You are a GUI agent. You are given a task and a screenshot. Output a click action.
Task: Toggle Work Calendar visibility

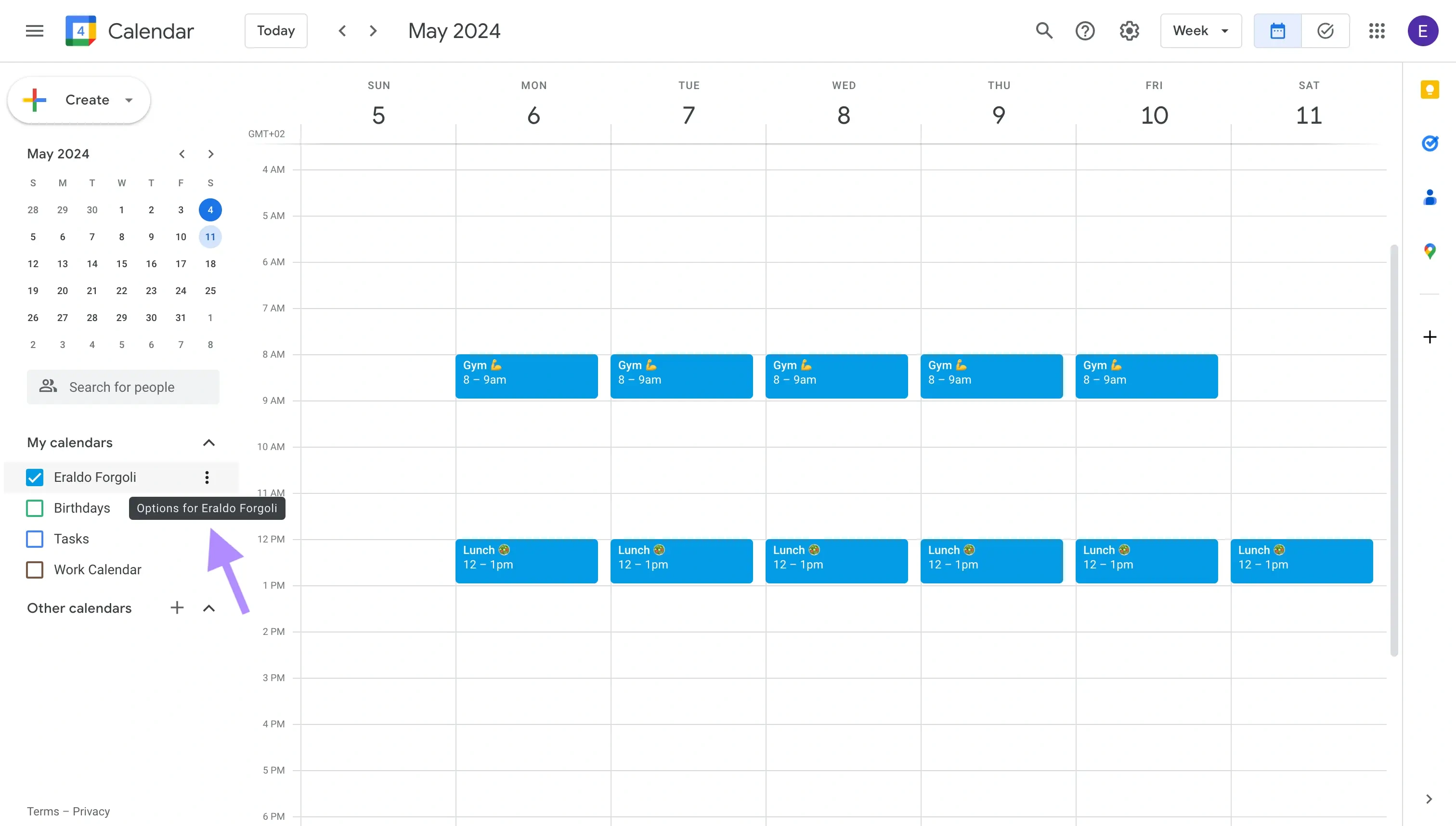pyautogui.click(x=35, y=569)
